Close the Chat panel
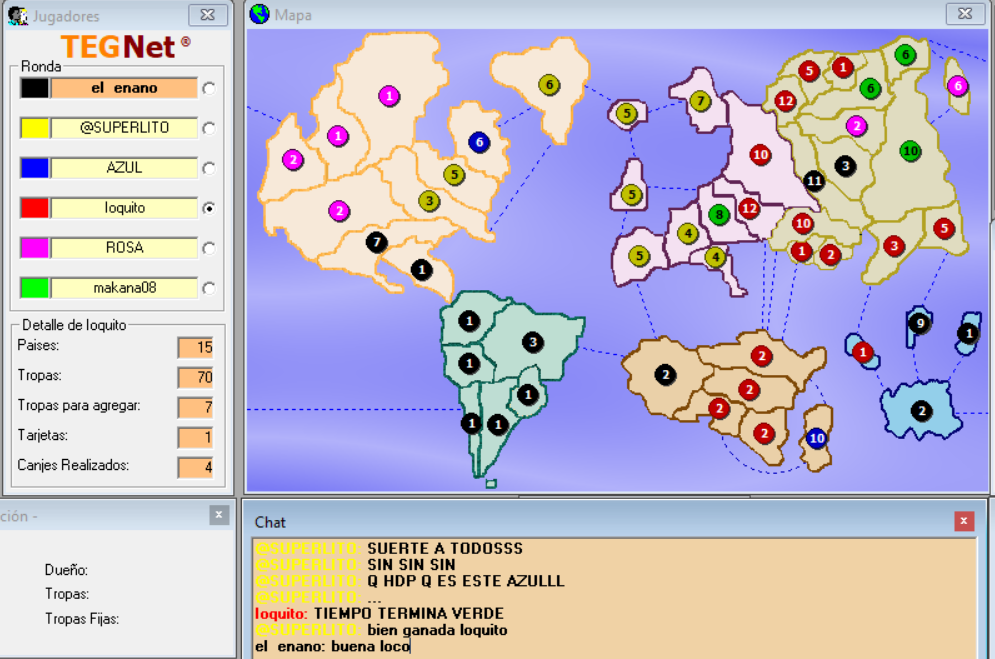Image resolution: width=995 pixels, height=659 pixels. (963, 521)
